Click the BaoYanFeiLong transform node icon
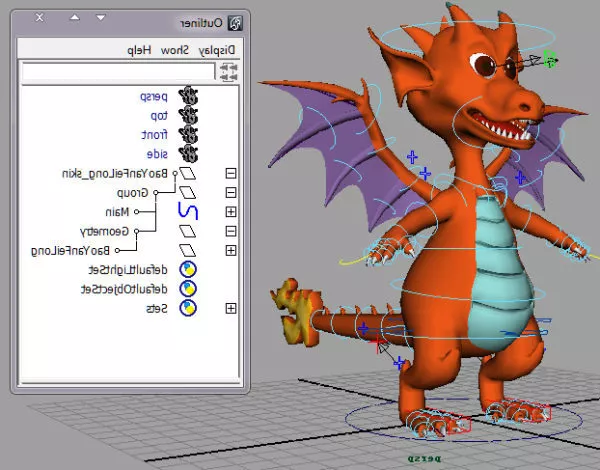Image resolution: width=600 pixels, height=470 pixels. click(188, 250)
